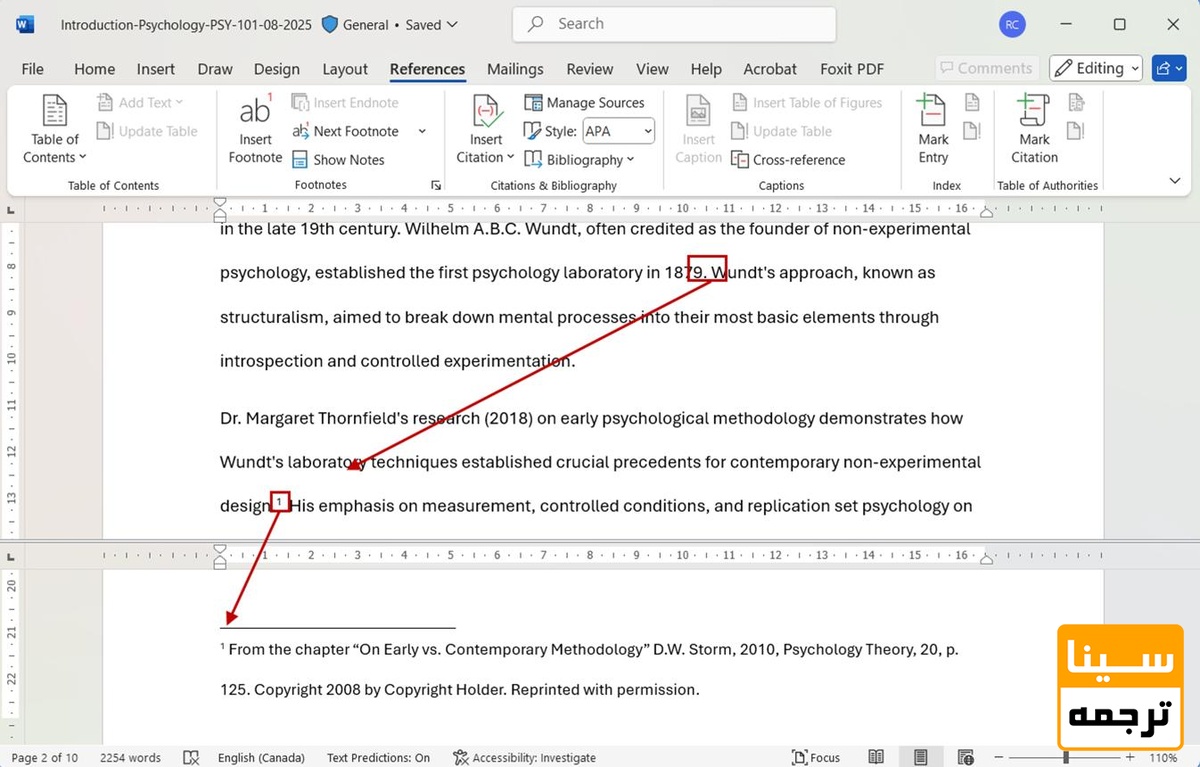Adjust the zoom slider in status bar
Image resolution: width=1200 pixels, height=767 pixels.
click(x=1066, y=757)
